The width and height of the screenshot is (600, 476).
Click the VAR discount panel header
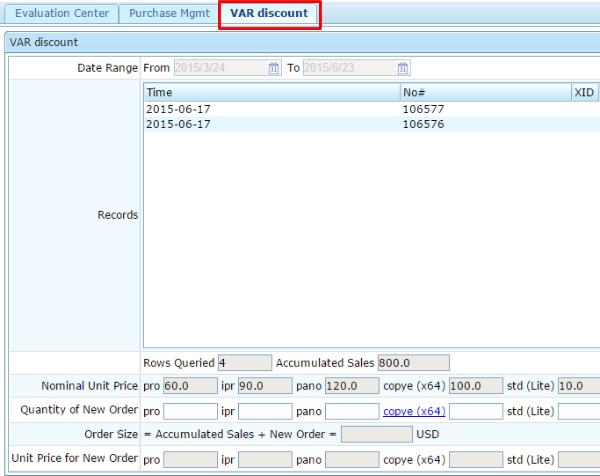point(302,42)
